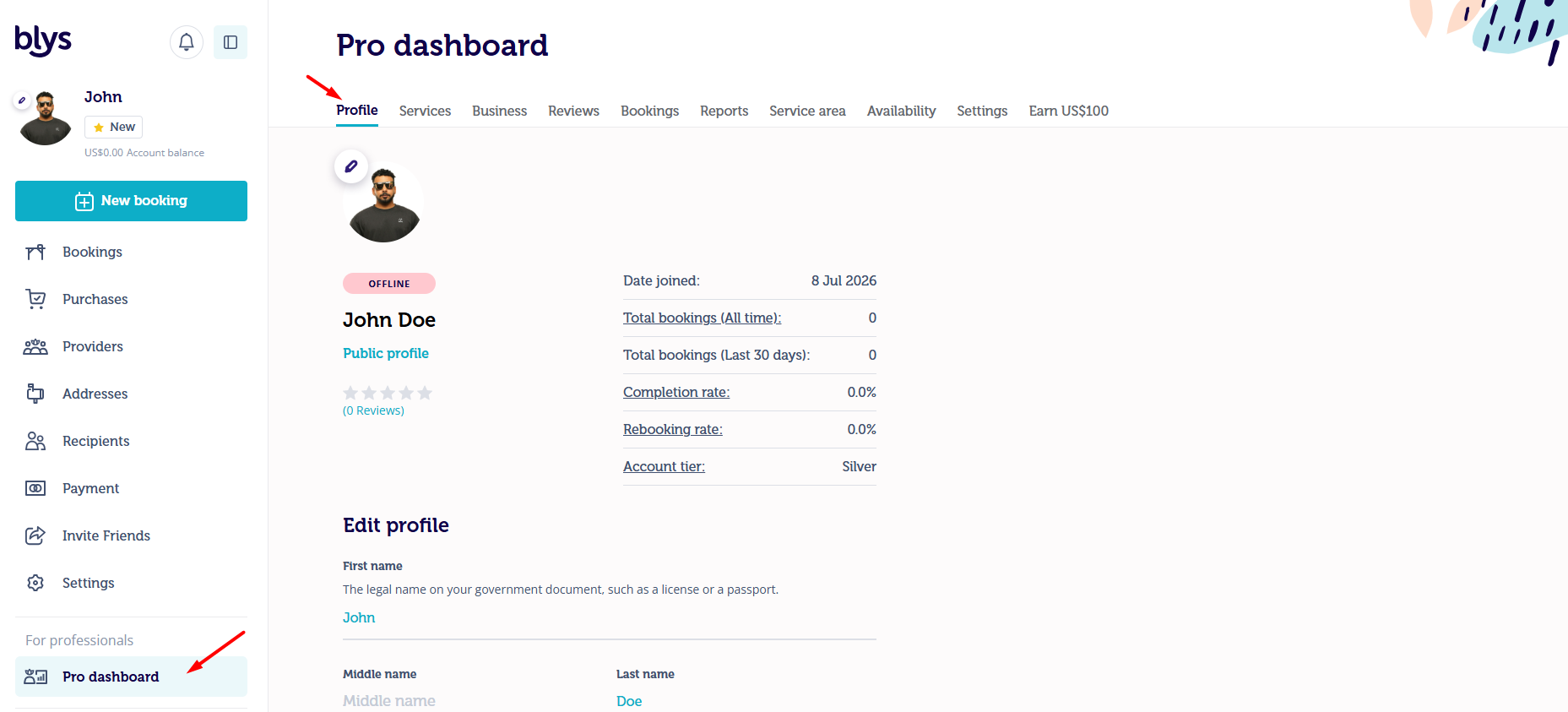This screenshot has width=1568, height=712.
Task: Click Total bookings (All time) link
Action: (702, 318)
